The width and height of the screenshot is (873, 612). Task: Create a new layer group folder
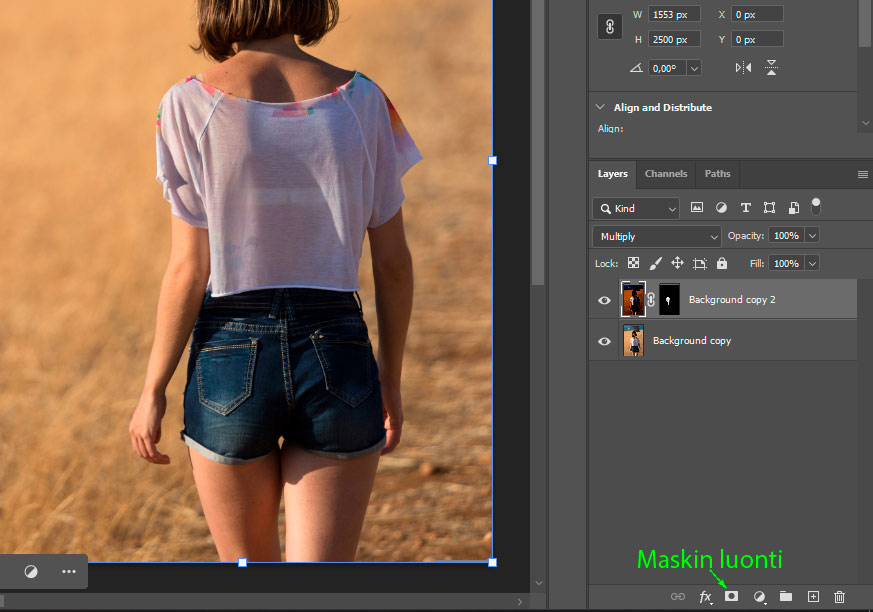pyautogui.click(x=786, y=596)
